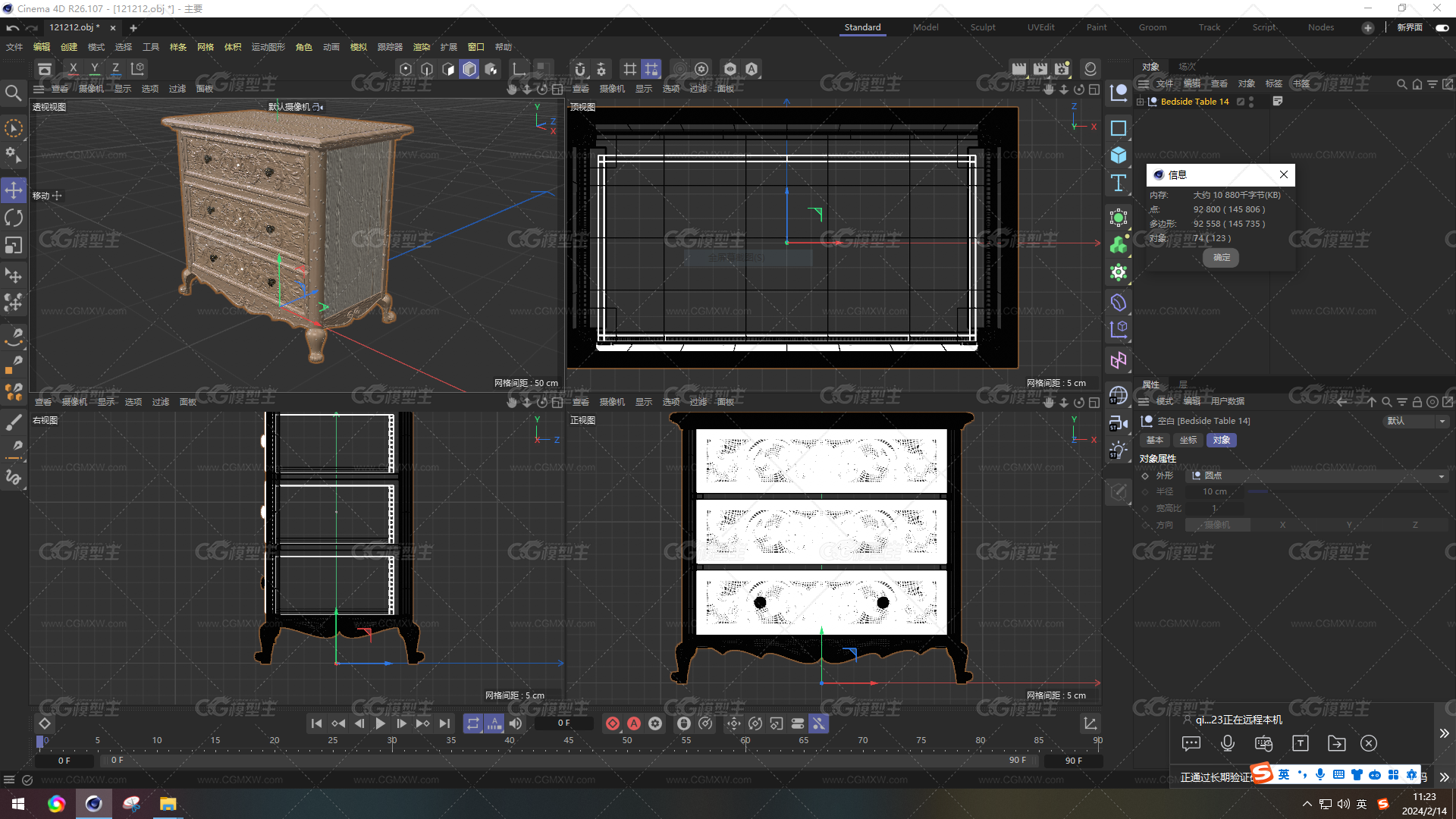Open the 渲染 main menu
Screen dimensions: 1456x819
(x=421, y=47)
